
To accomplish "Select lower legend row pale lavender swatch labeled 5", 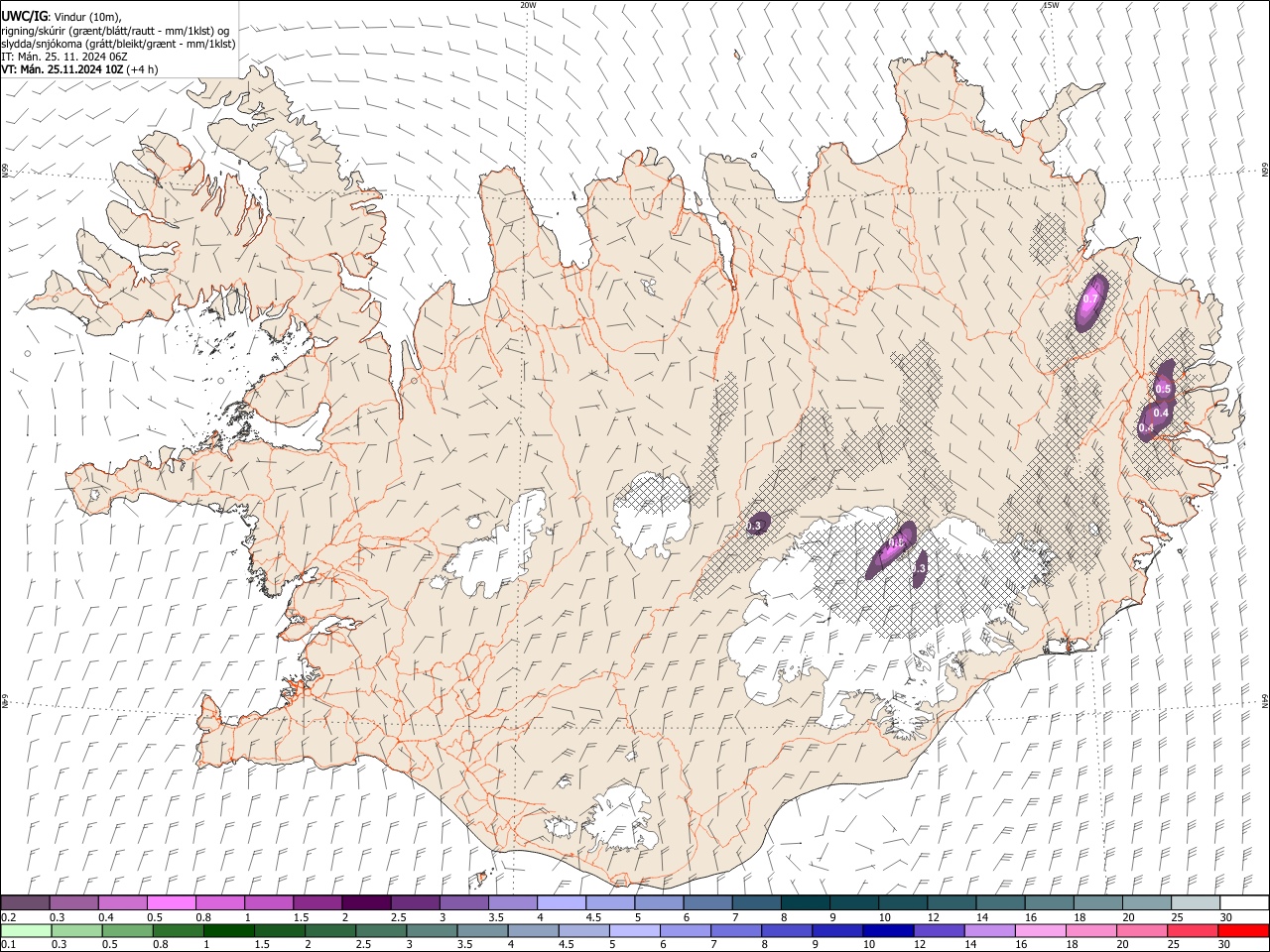I will (635, 930).
